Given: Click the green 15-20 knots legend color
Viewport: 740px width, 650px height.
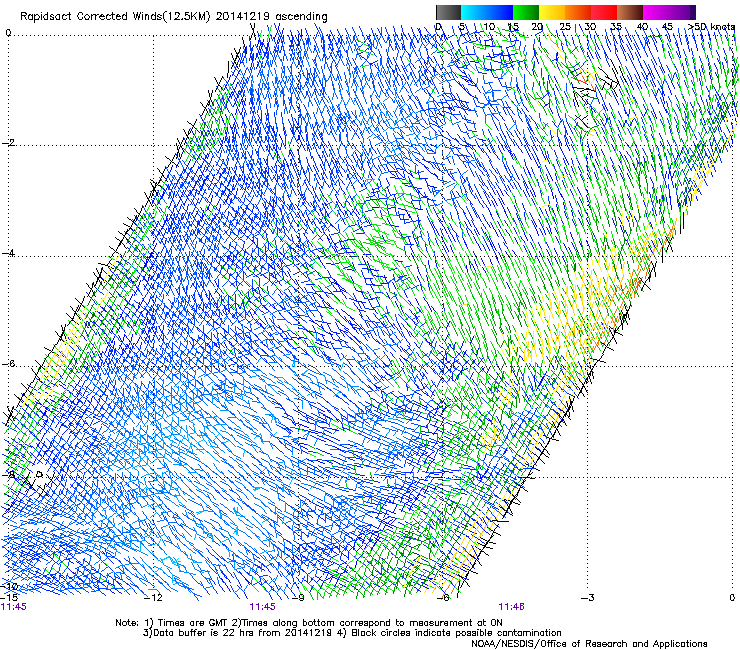Looking at the screenshot, I should (526, 12).
